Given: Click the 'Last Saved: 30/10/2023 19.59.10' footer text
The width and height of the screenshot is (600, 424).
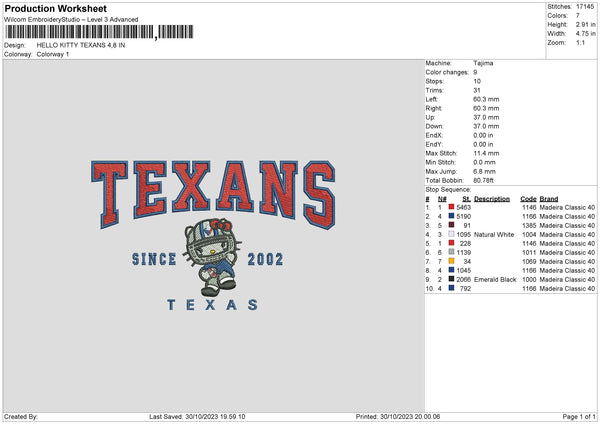Looking at the screenshot, I should click(x=197, y=417).
